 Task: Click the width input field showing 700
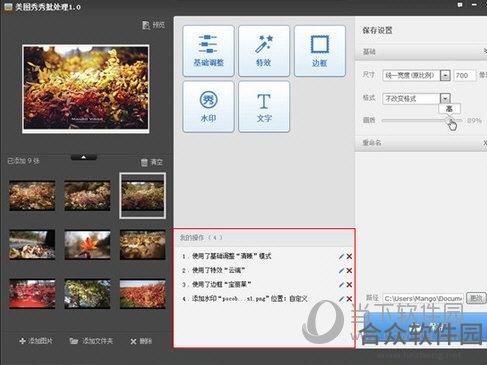(x=464, y=75)
